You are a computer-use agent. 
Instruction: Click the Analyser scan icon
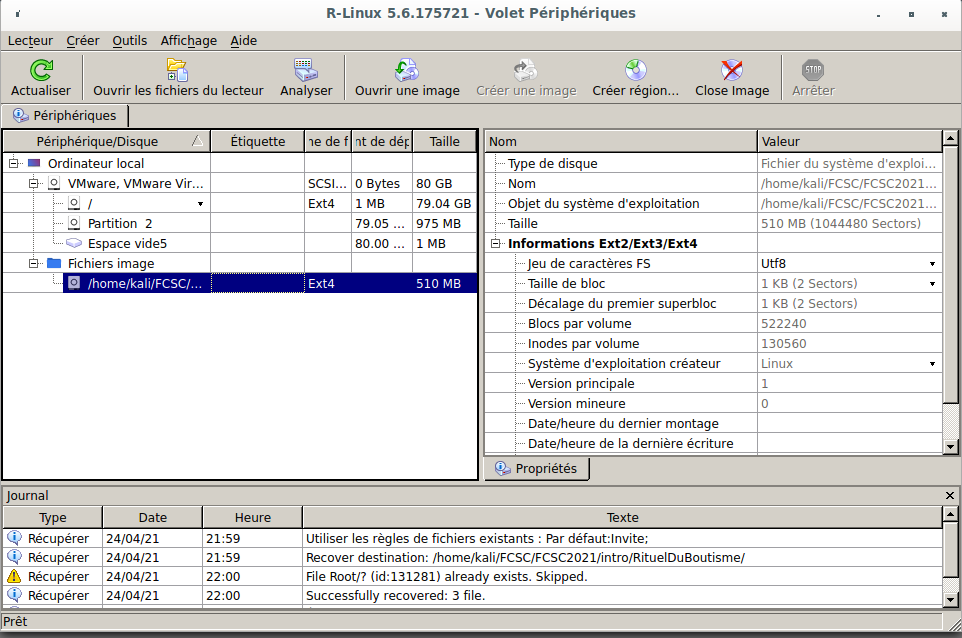point(306,70)
